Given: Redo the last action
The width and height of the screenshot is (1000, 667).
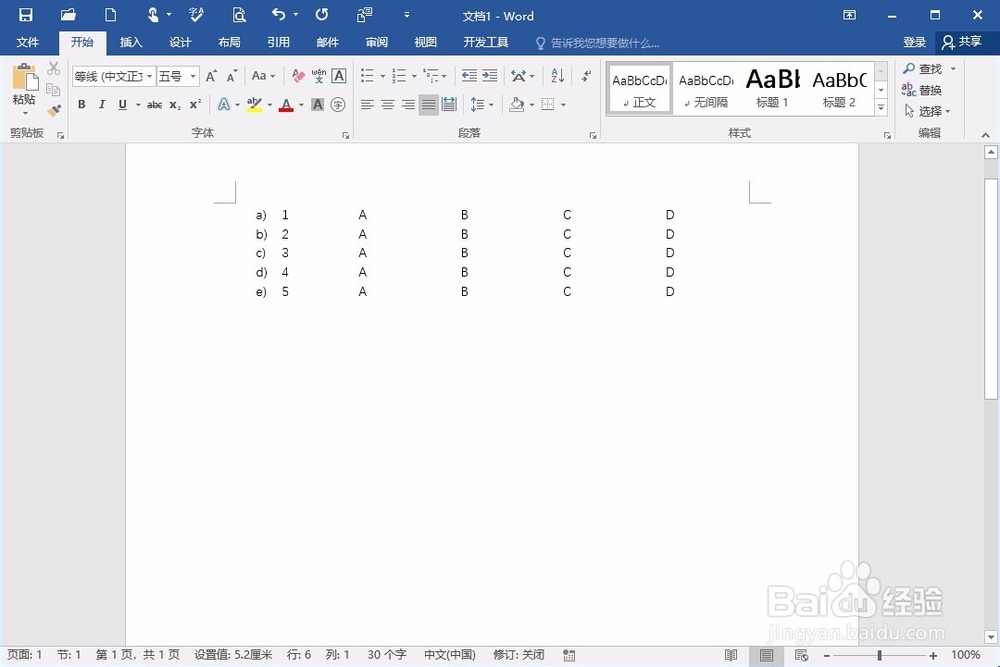Looking at the screenshot, I should click(x=322, y=14).
